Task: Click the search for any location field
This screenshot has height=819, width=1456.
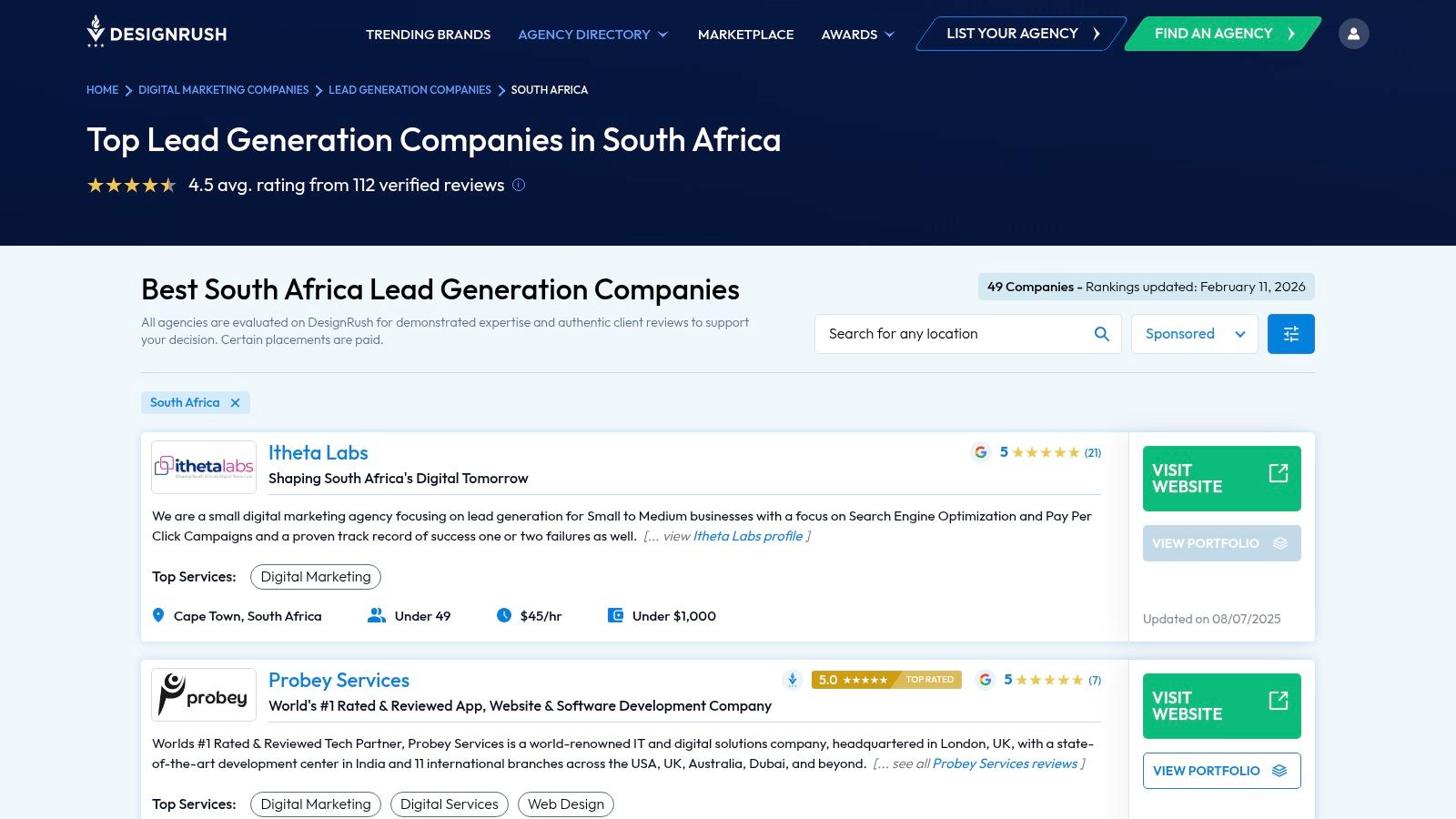Action: [946, 333]
